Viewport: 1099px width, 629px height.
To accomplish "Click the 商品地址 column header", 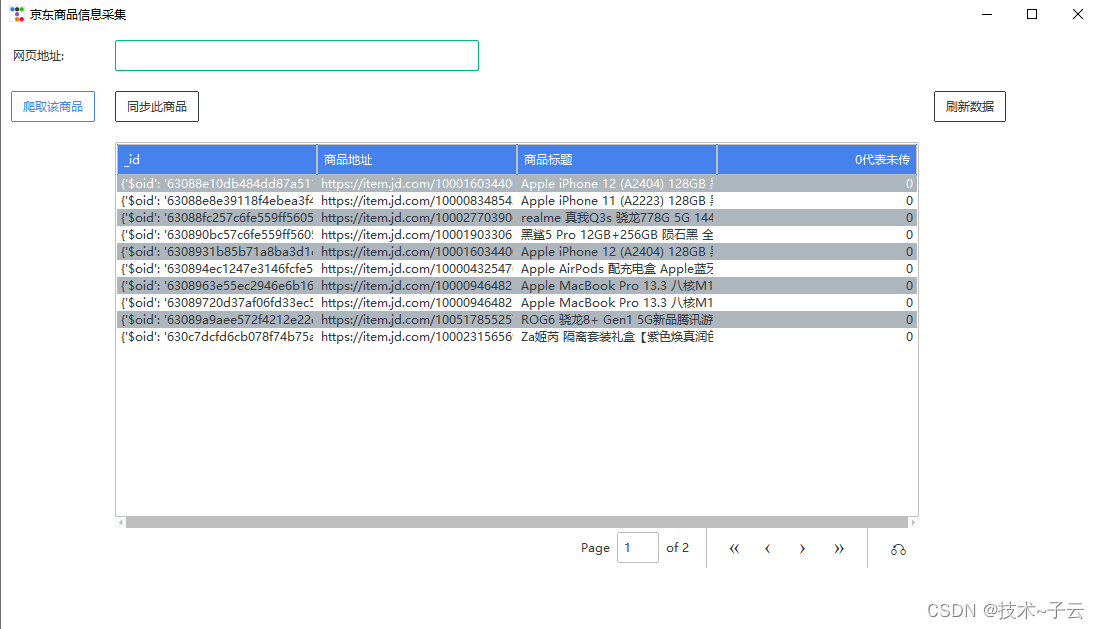I will point(417,159).
